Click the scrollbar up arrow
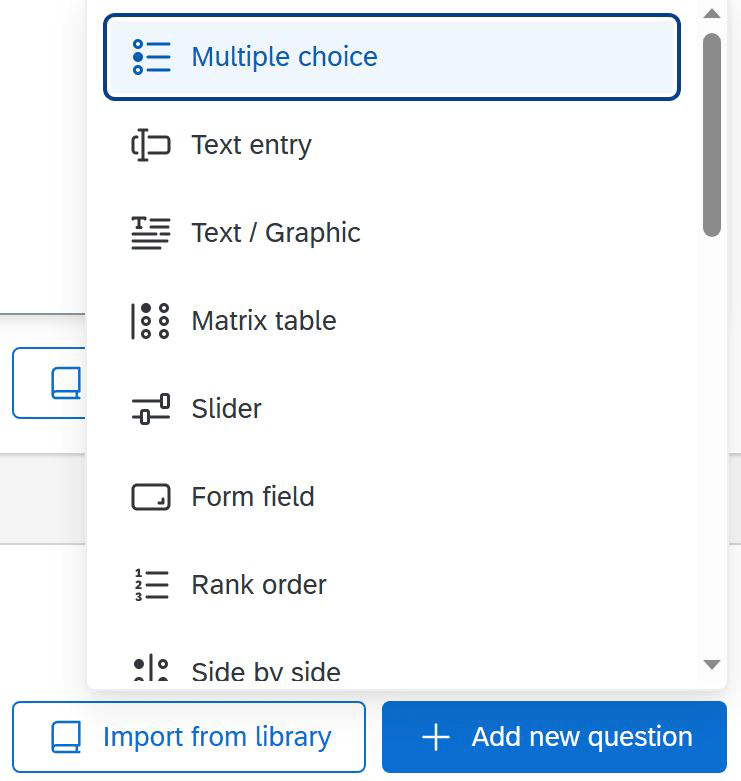741x781 pixels. click(712, 13)
